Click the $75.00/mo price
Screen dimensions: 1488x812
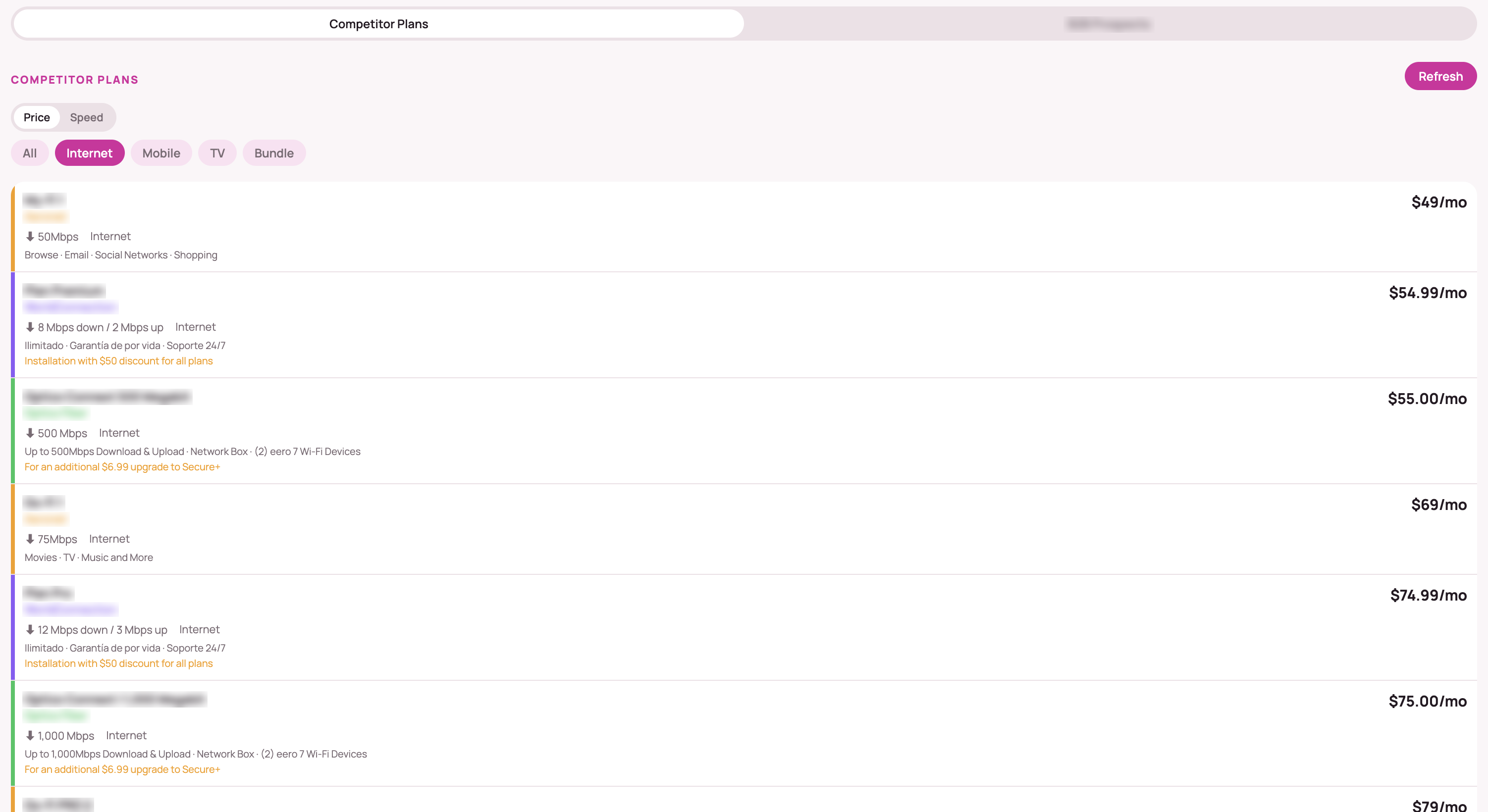(x=1428, y=701)
